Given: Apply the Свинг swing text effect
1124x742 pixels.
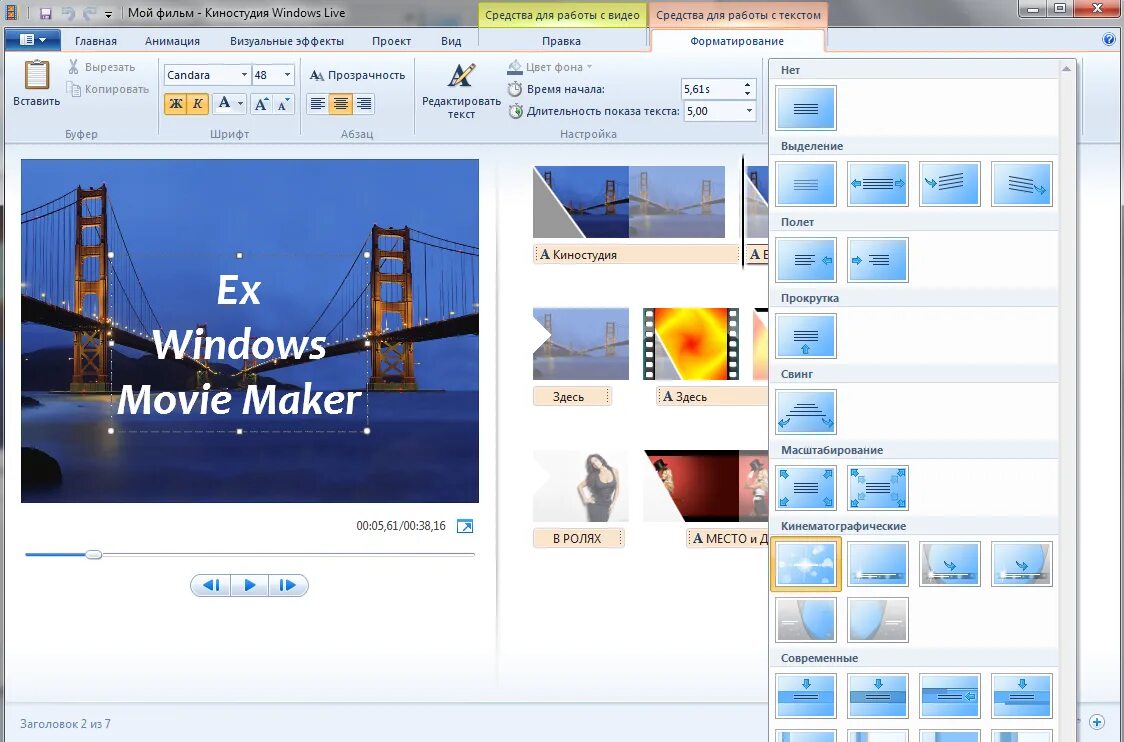Looking at the screenshot, I should pos(806,412).
